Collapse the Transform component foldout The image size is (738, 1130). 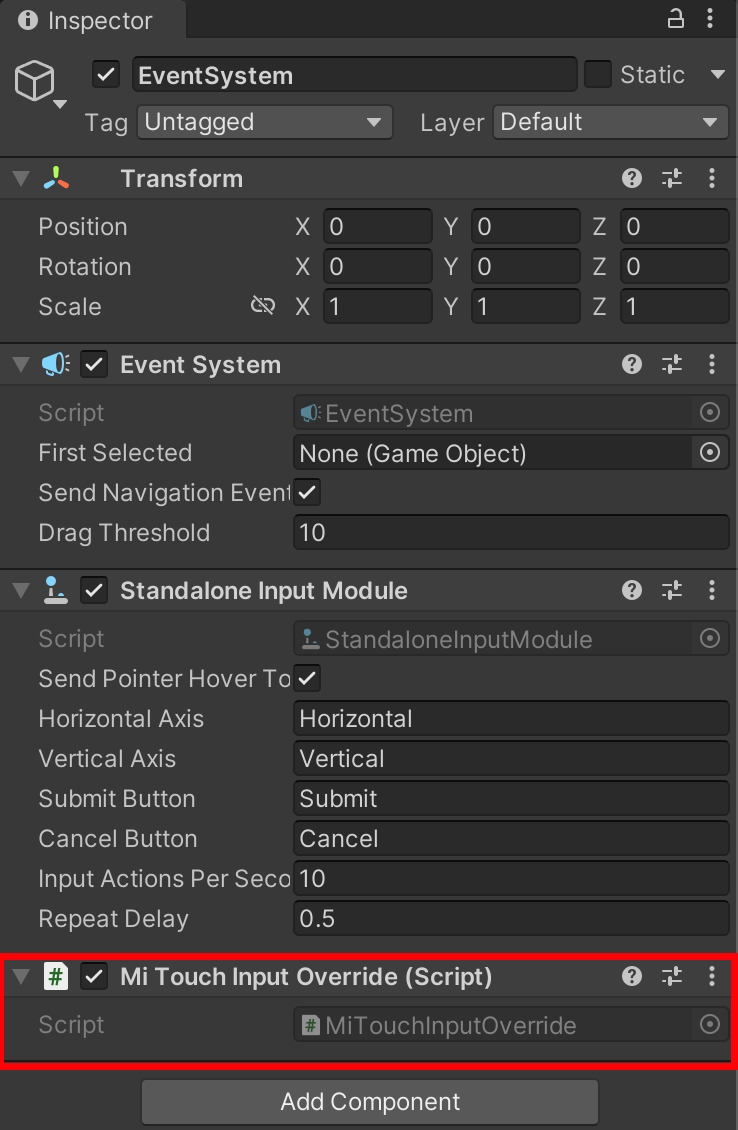pyautogui.click(x=21, y=179)
